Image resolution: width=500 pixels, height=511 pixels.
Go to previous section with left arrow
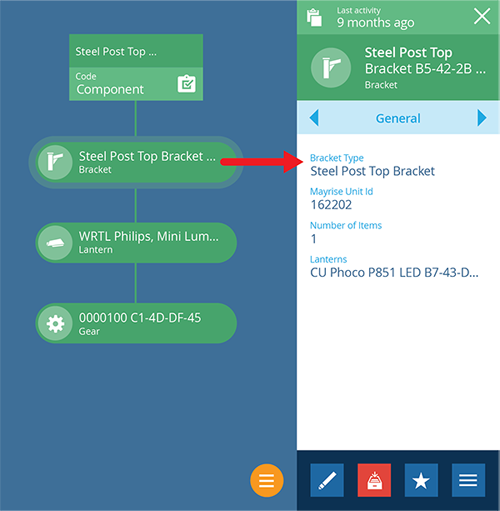(314, 118)
